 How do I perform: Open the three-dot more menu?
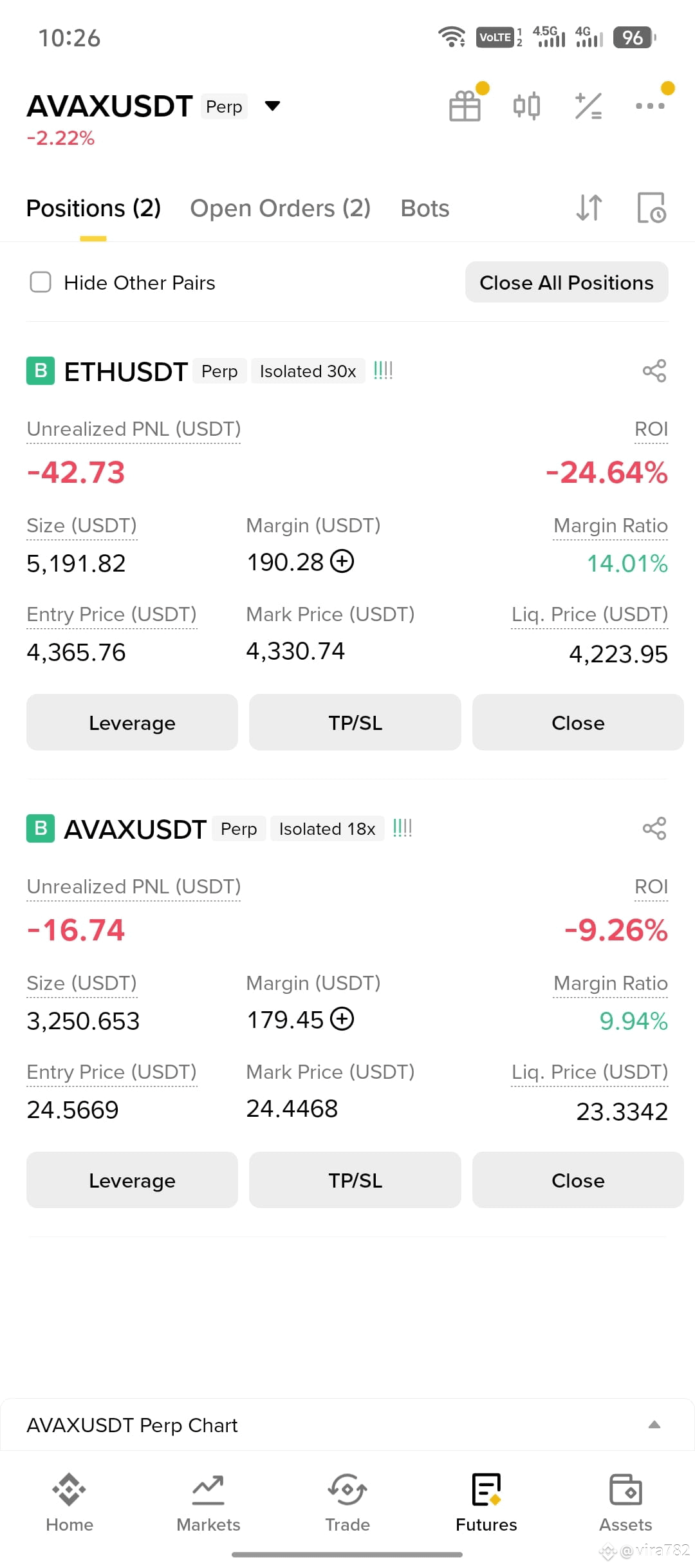(650, 106)
